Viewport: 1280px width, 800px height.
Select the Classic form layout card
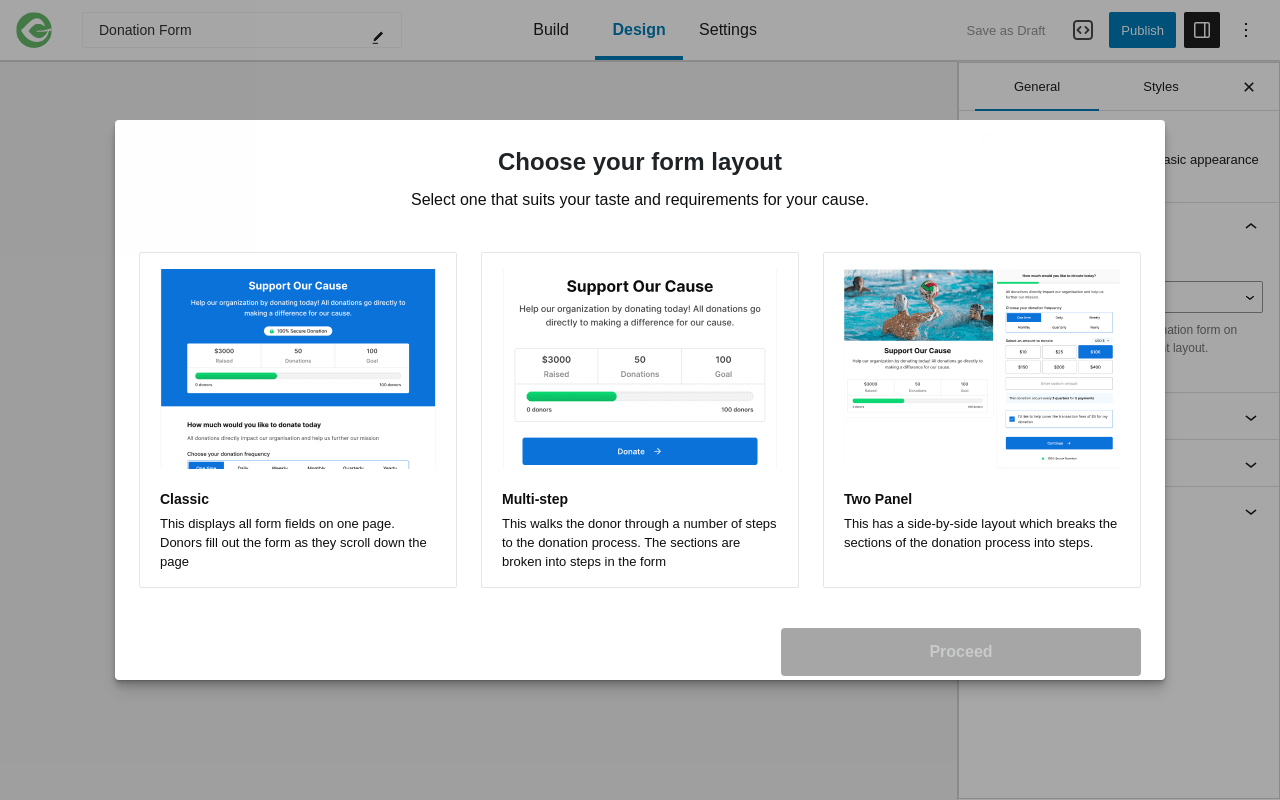tap(298, 420)
